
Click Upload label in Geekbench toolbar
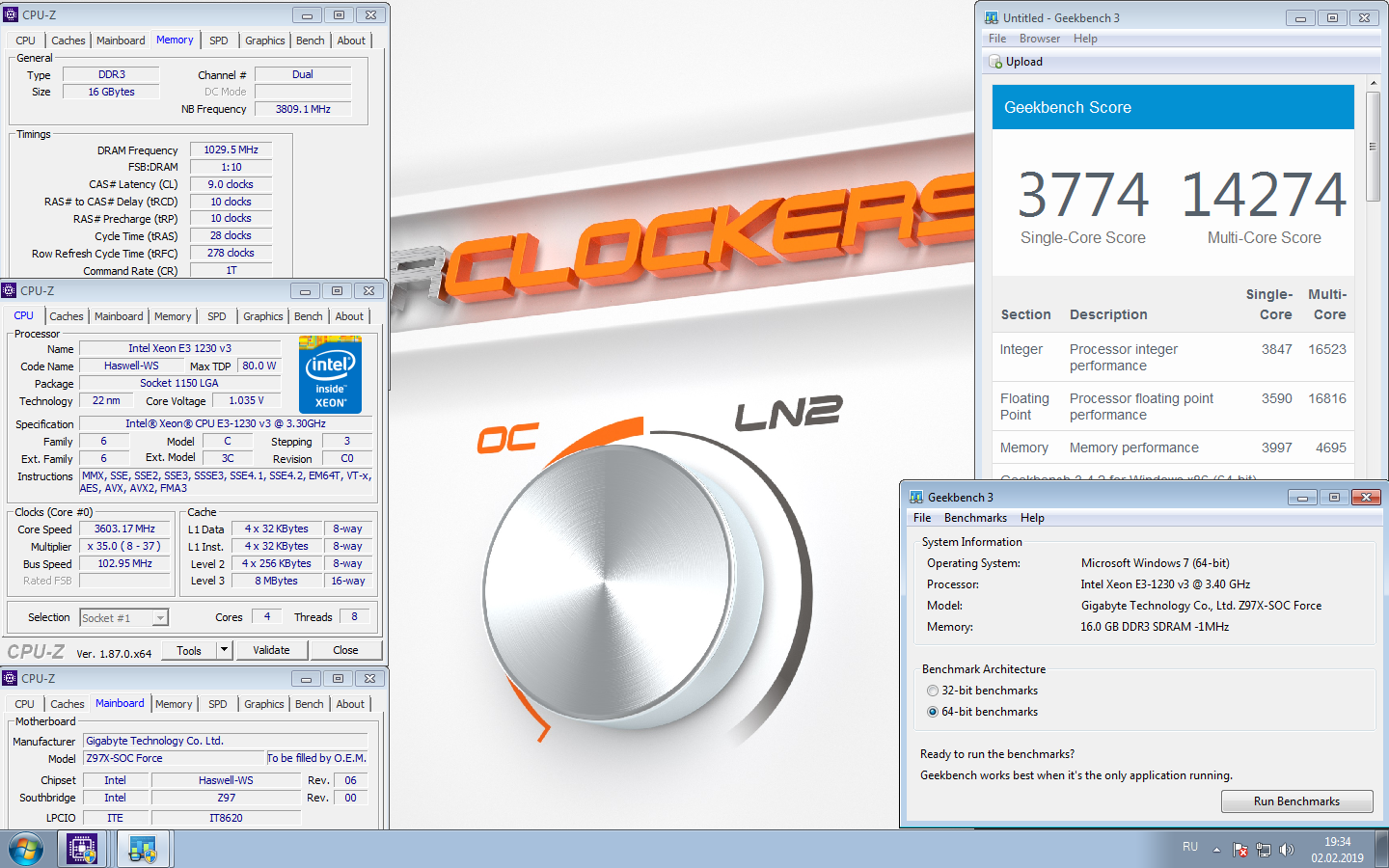point(1024,62)
